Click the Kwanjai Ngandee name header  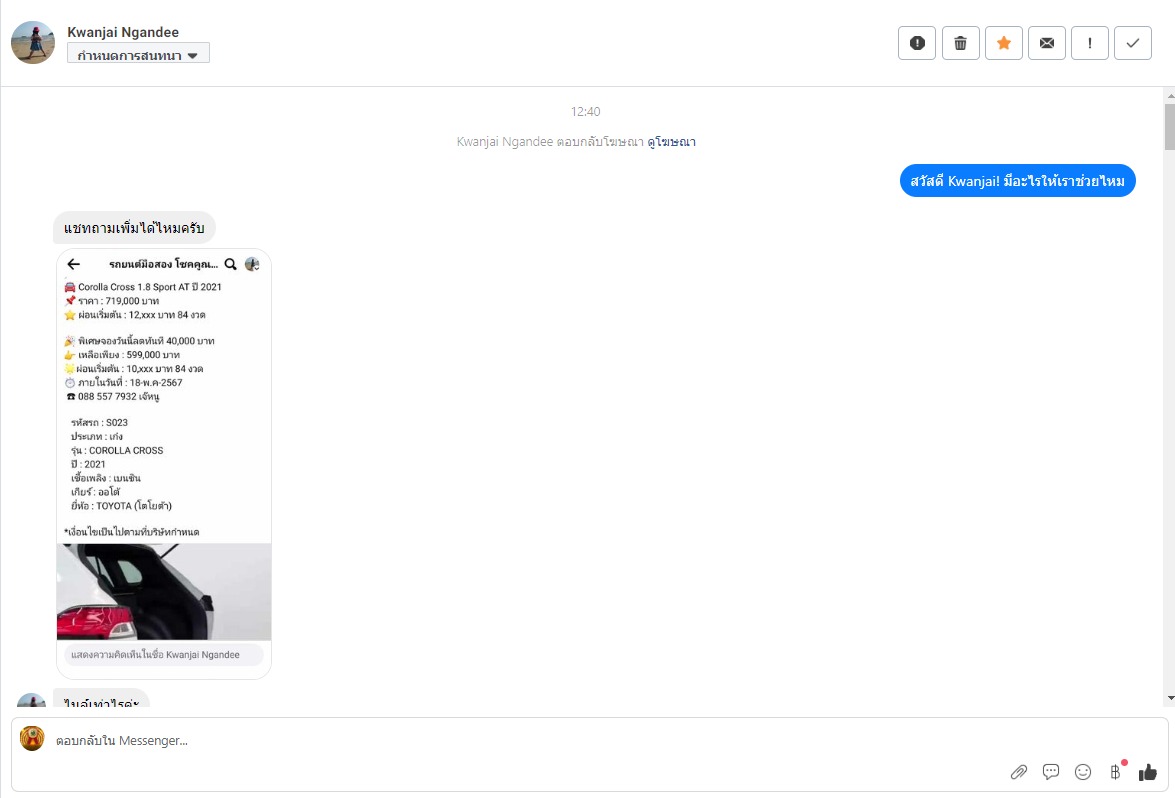click(x=123, y=31)
